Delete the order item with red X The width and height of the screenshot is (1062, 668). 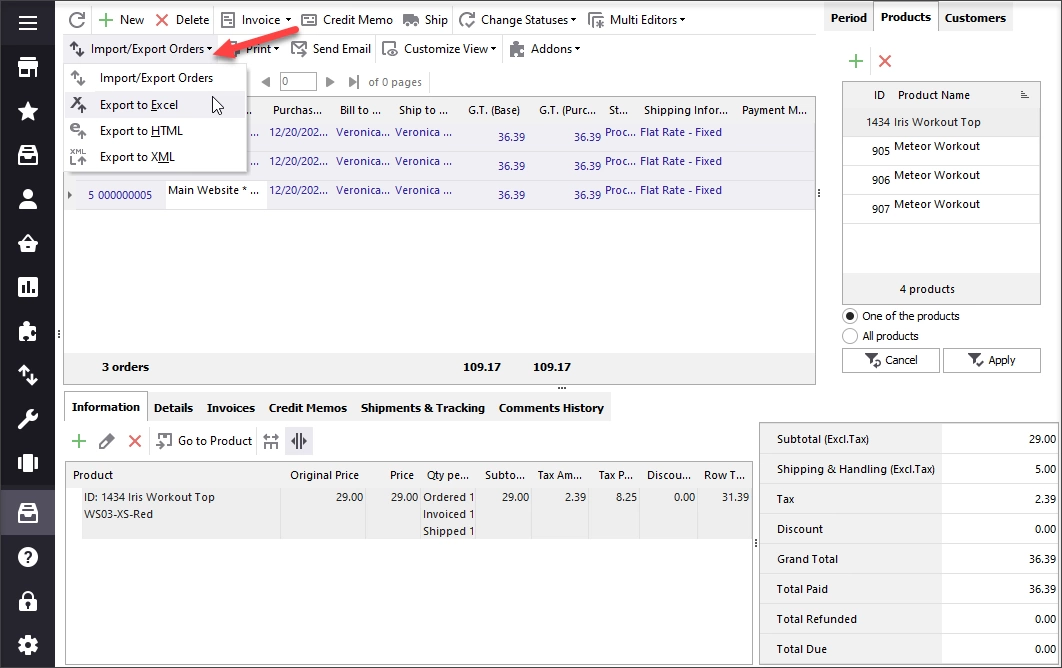[135, 441]
